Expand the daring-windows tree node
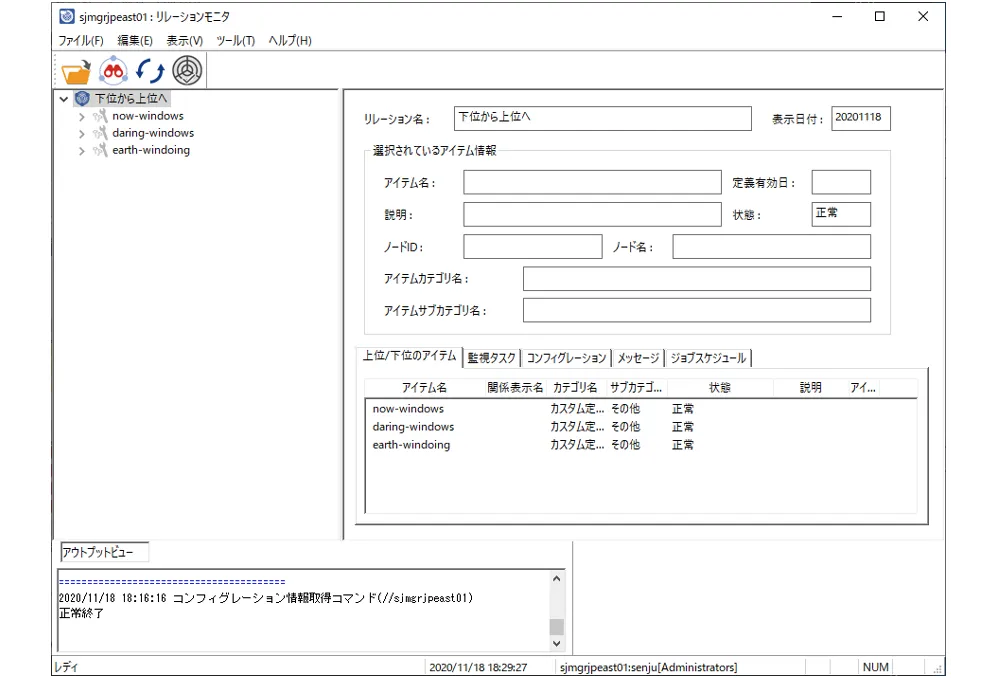 tap(82, 133)
